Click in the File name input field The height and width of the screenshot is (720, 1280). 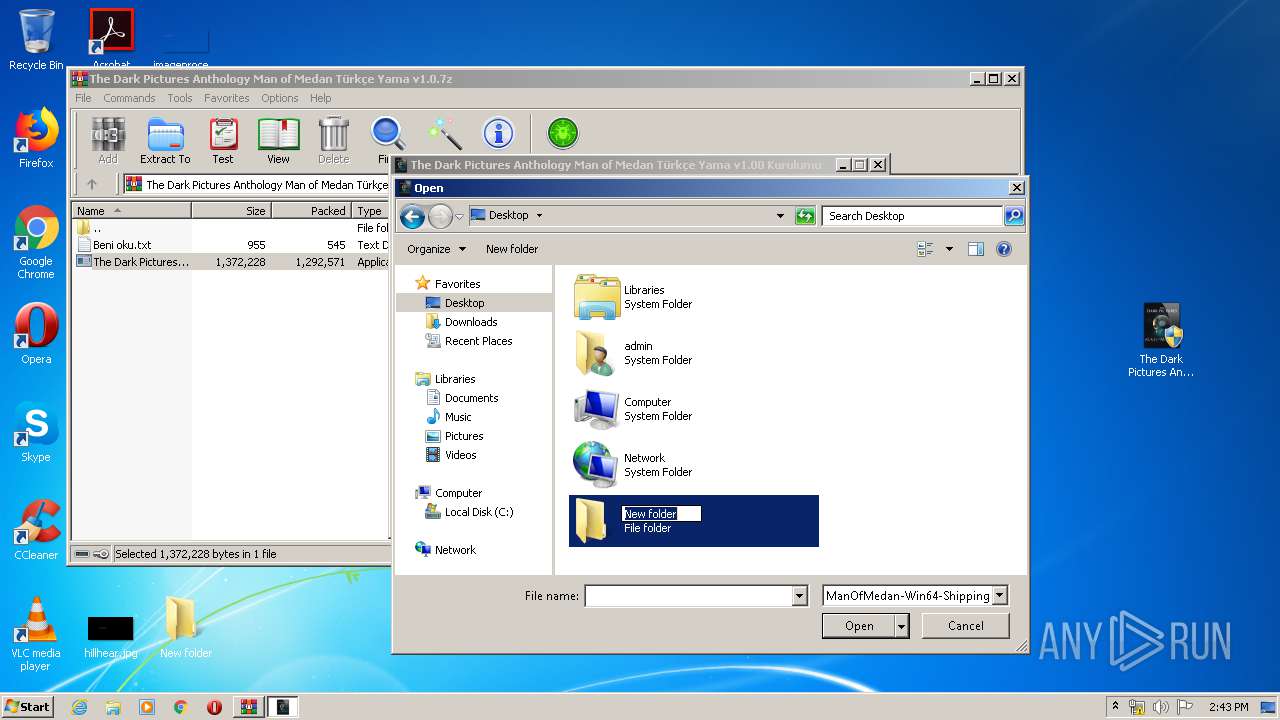689,596
